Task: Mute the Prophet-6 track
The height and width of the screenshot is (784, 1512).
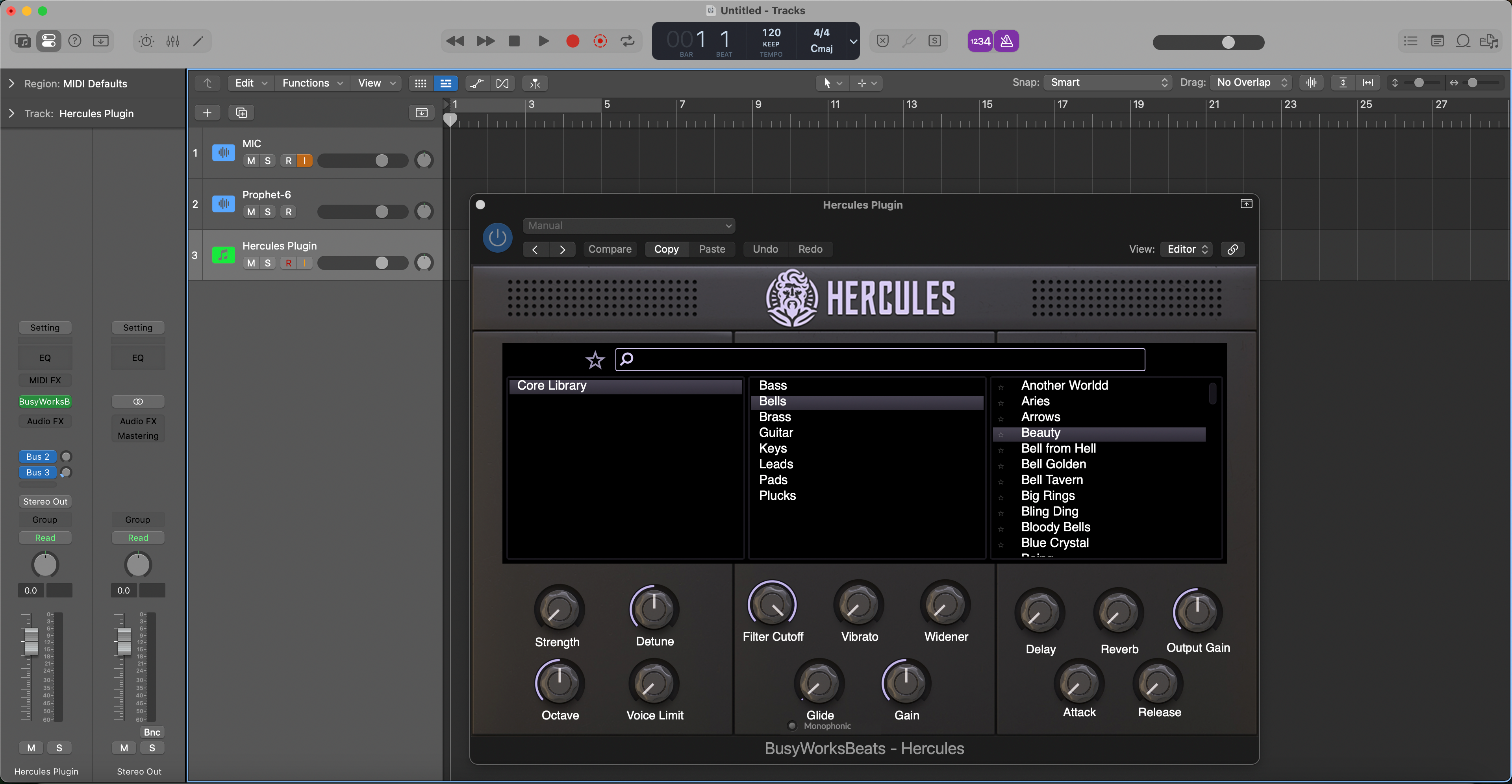Action: coord(251,212)
